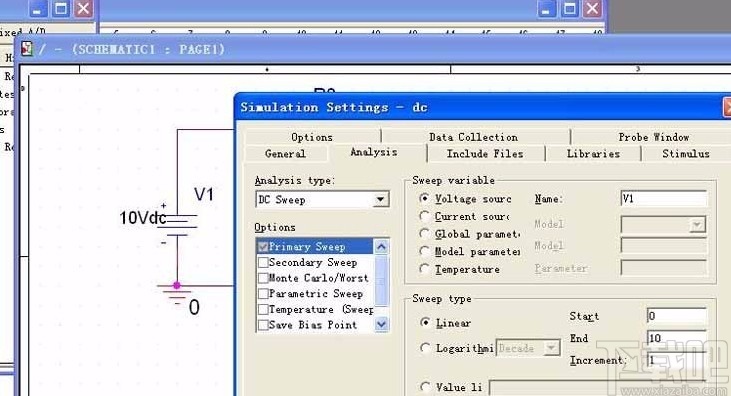Open the first Model dropdown arrow

697,225
